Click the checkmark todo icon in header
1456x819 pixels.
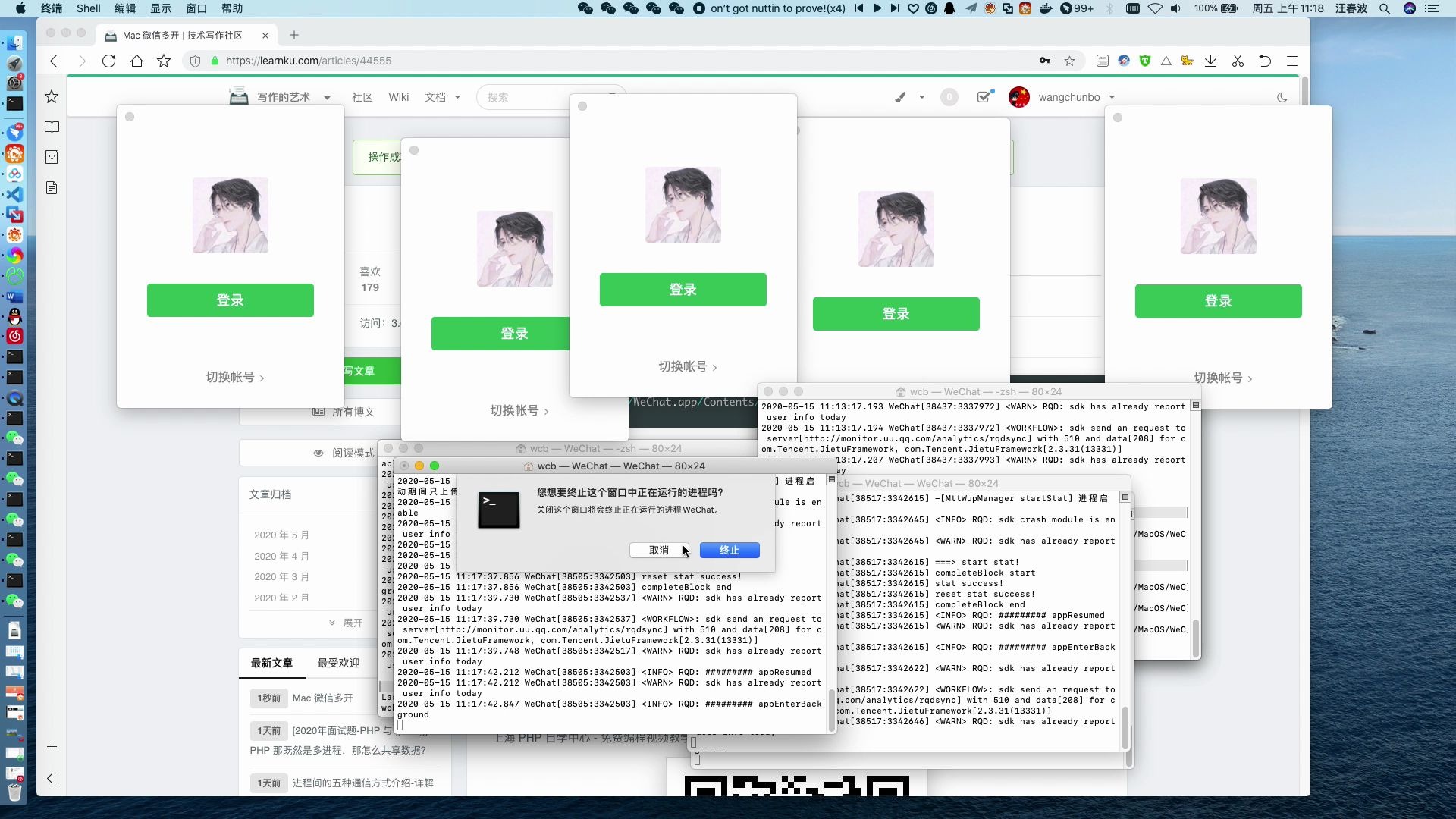[984, 96]
